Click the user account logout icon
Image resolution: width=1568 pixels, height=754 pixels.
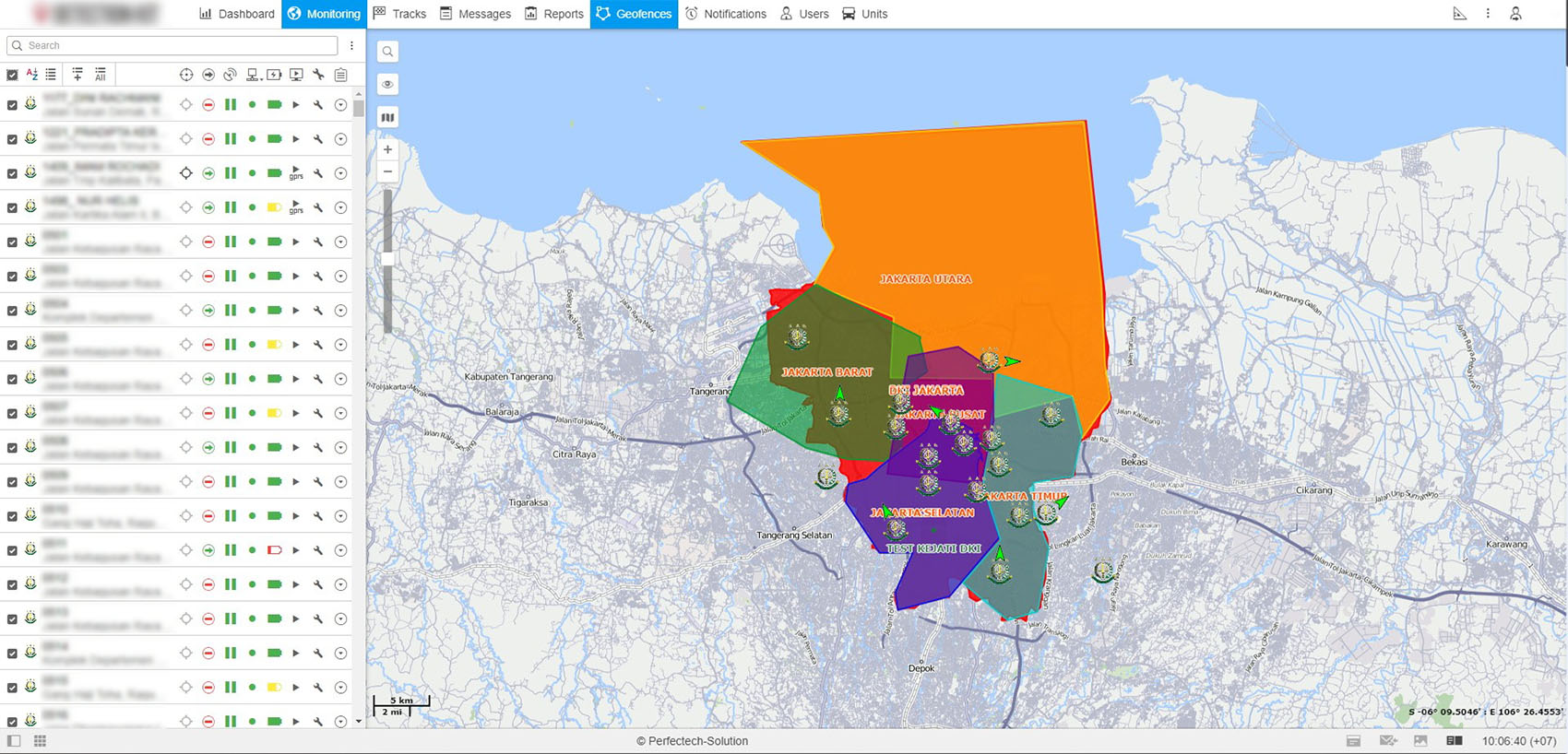click(x=1515, y=14)
